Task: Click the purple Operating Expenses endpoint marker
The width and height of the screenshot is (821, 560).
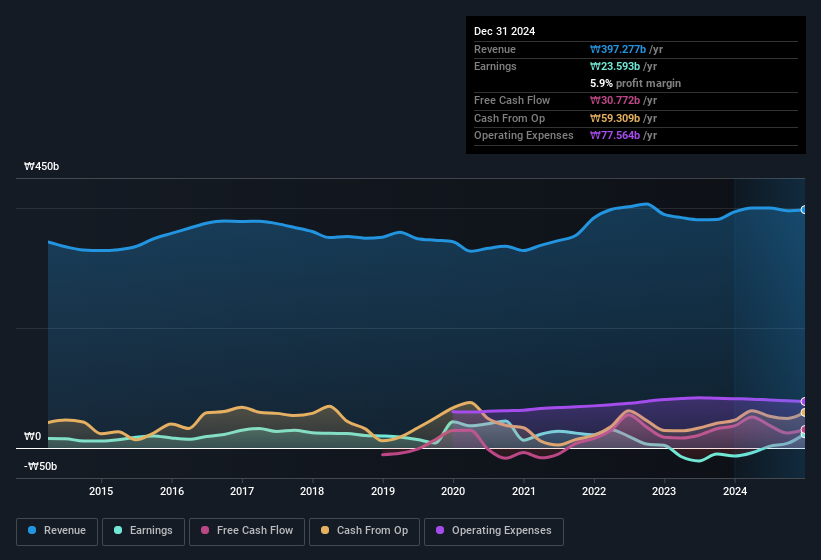Action: tap(804, 401)
